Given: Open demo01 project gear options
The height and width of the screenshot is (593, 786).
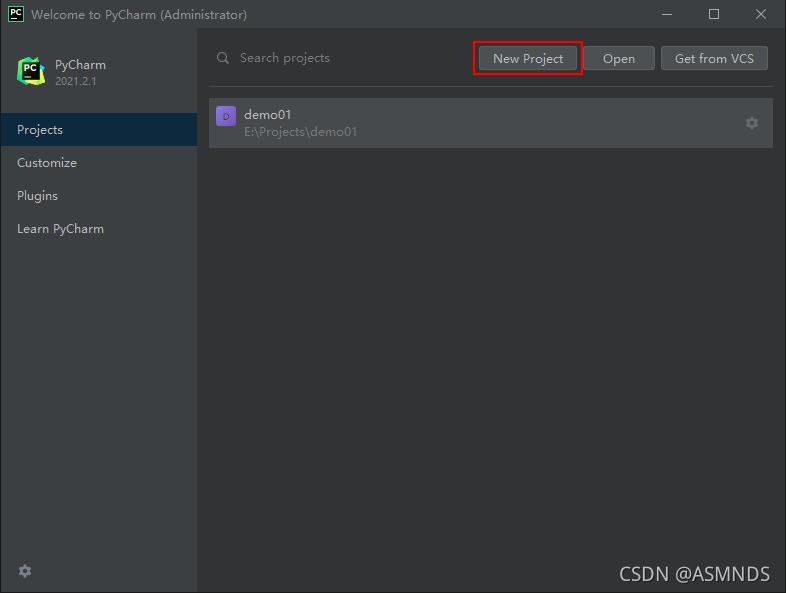Looking at the screenshot, I should [x=751, y=123].
